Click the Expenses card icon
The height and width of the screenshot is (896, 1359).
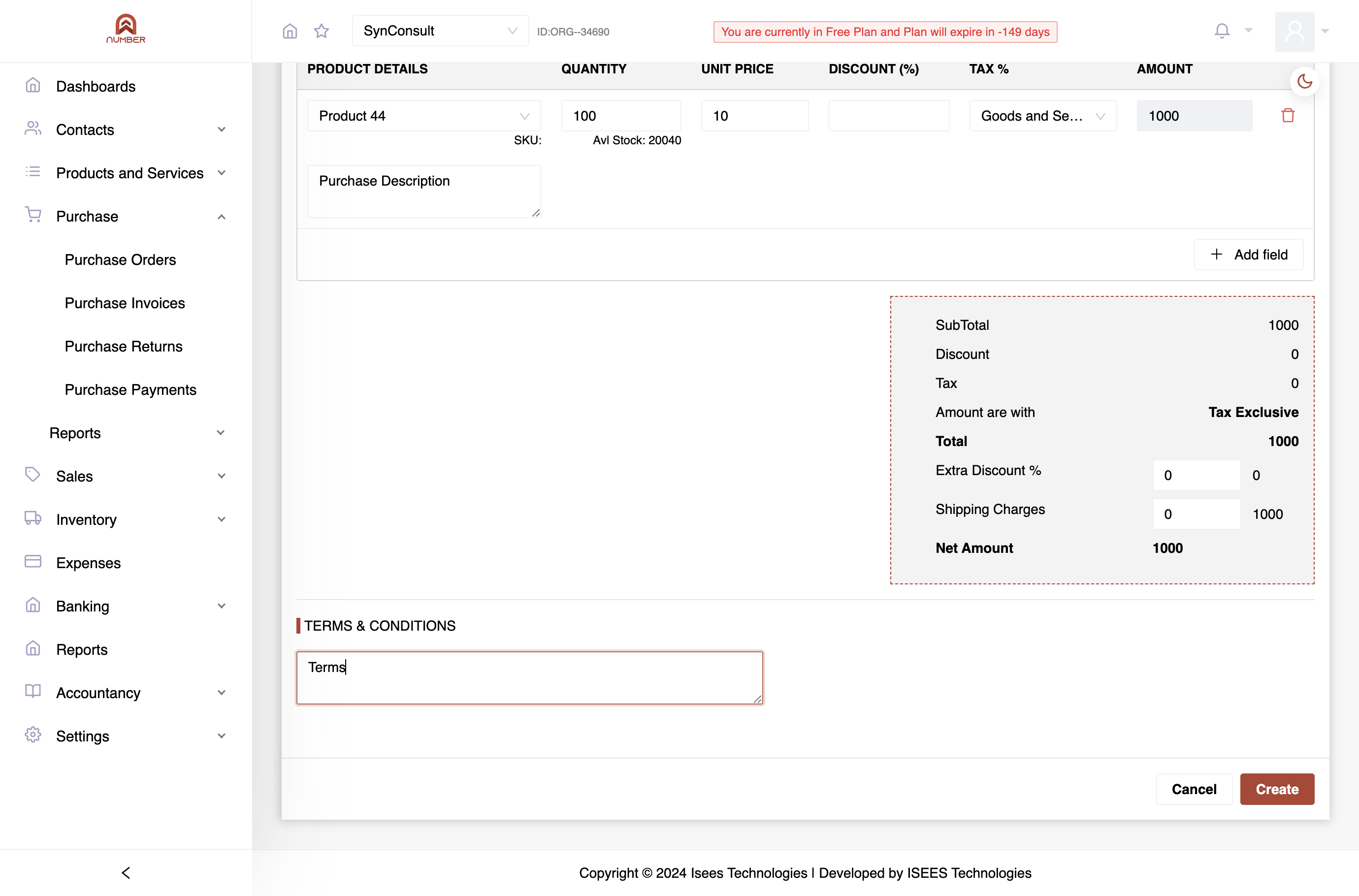33,561
